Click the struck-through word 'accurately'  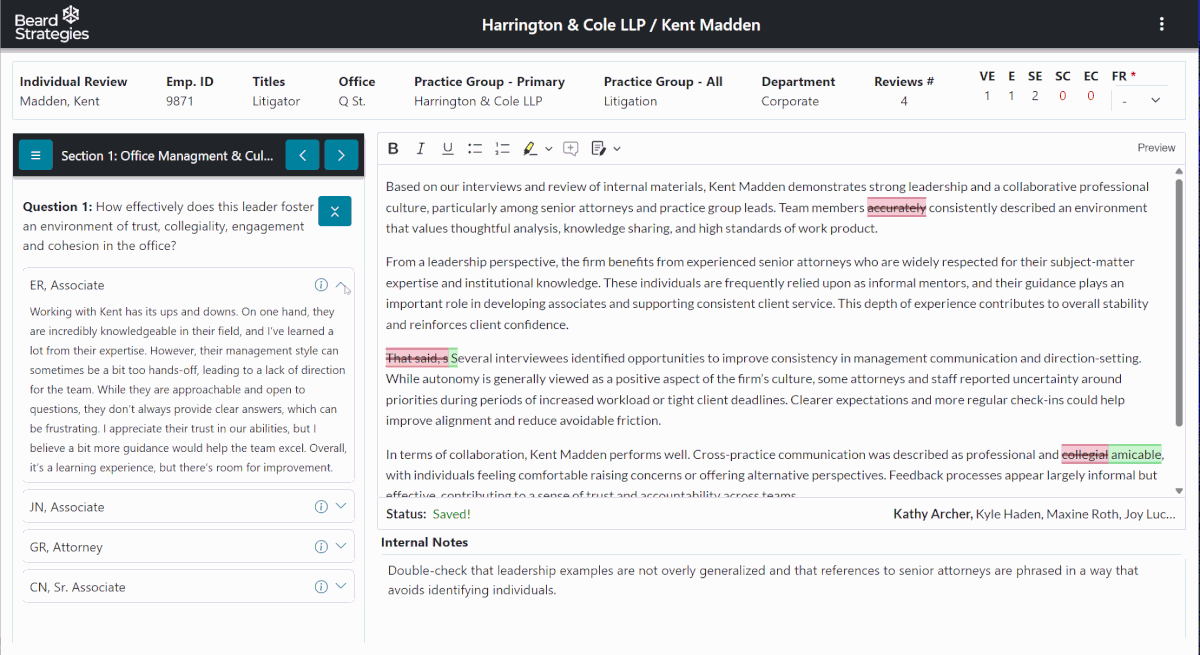pyautogui.click(x=897, y=208)
